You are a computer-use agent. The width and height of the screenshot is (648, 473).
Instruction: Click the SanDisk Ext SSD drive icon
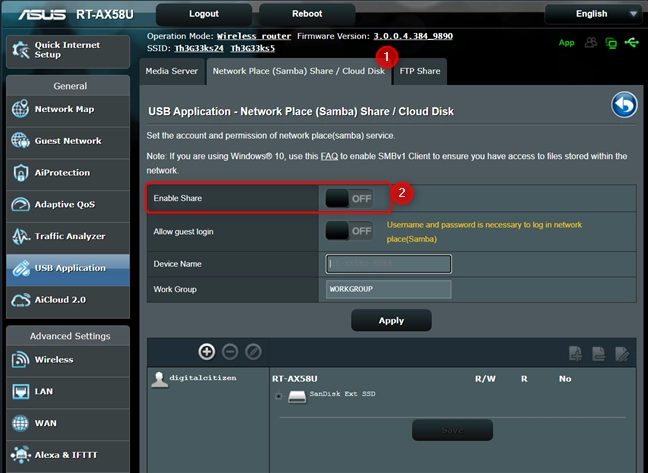(x=297, y=397)
